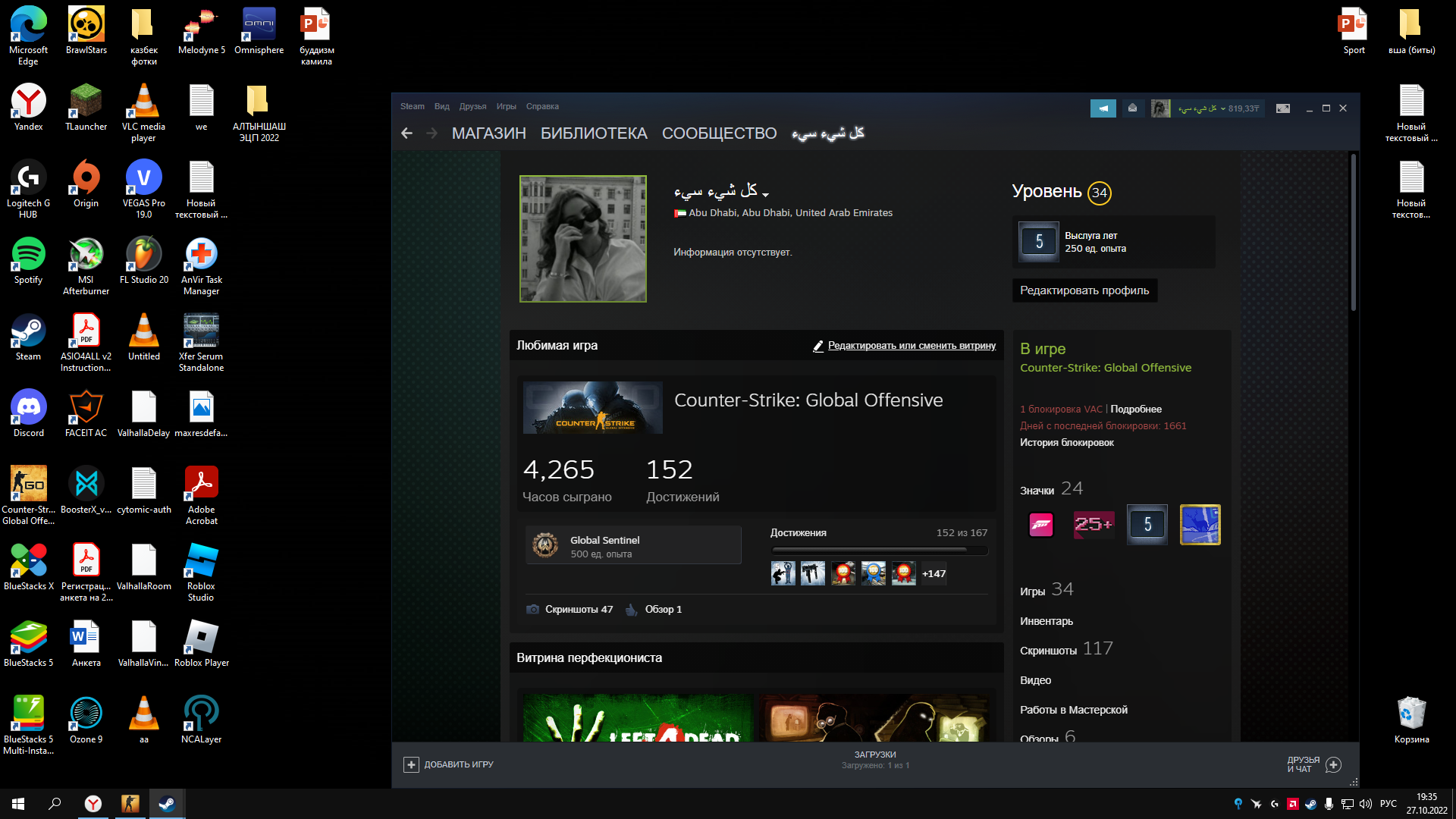Image resolution: width=1456 pixels, height=819 pixels.
Task: Open the Forza badge in badges row
Action: coord(1041,525)
